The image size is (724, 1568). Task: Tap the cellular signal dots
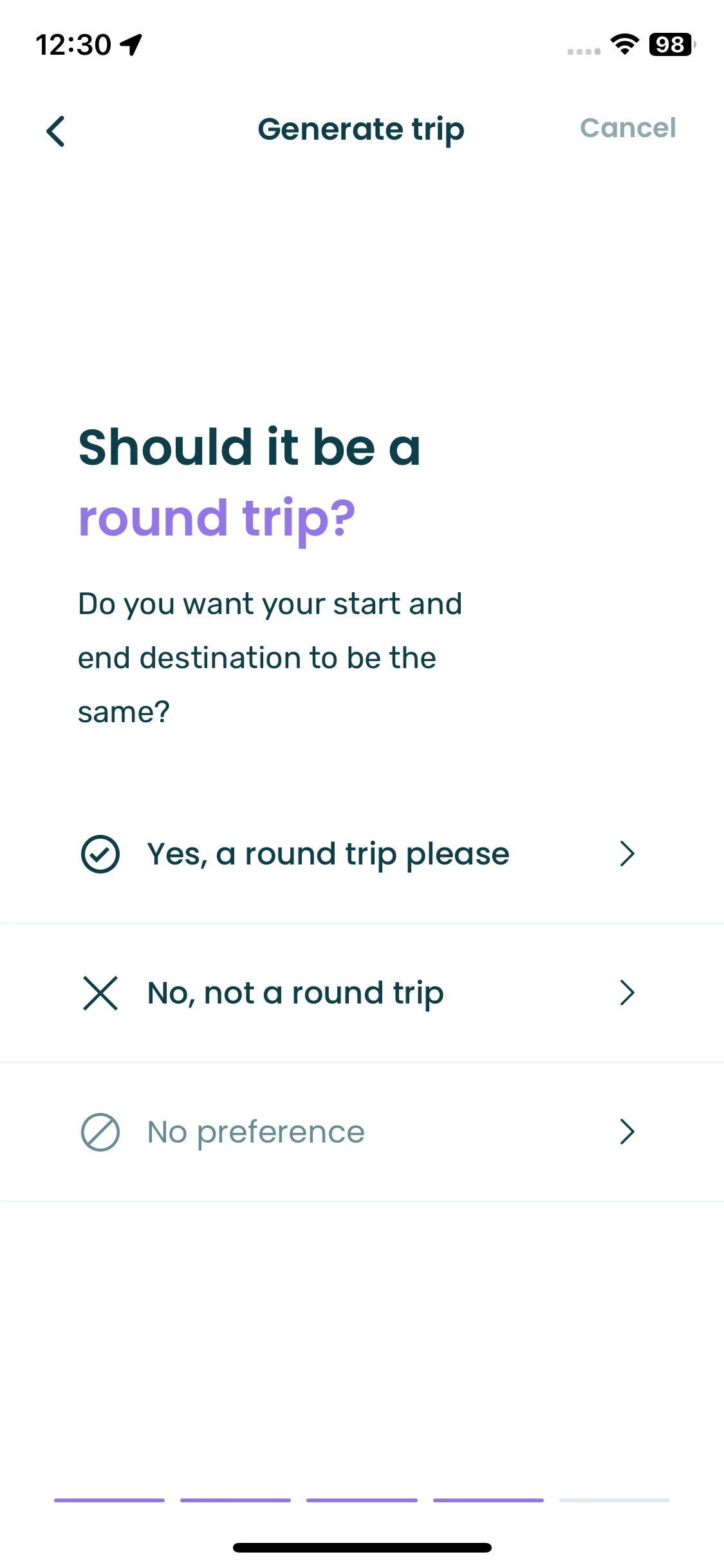tap(584, 51)
